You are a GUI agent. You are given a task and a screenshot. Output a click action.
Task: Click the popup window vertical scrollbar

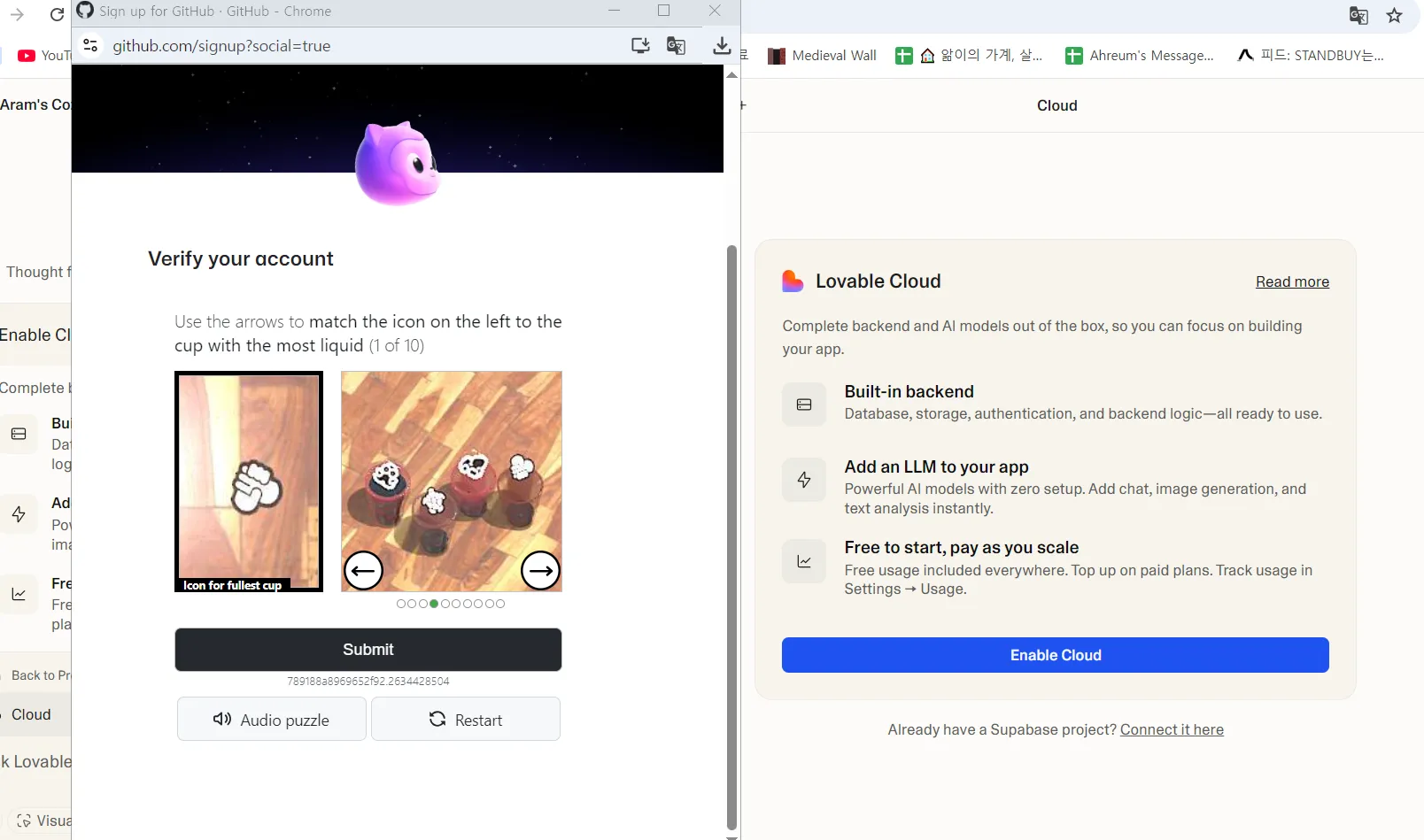(731, 536)
